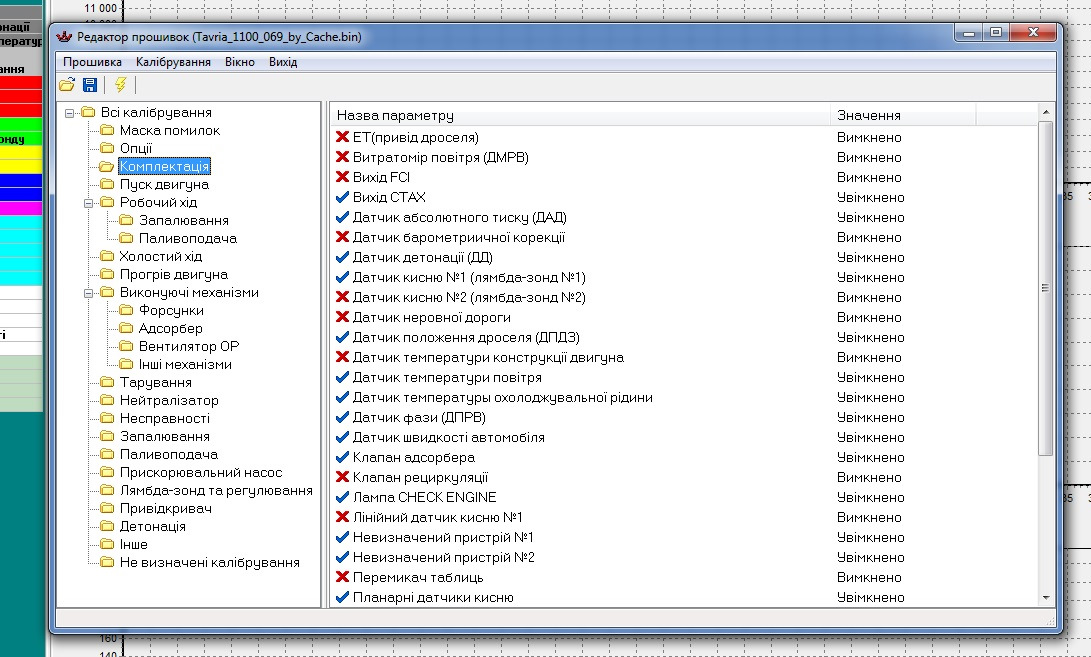Click folder icon of Несправності
Viewport: 1091px width, 657px height.
[x=106, y=418]
